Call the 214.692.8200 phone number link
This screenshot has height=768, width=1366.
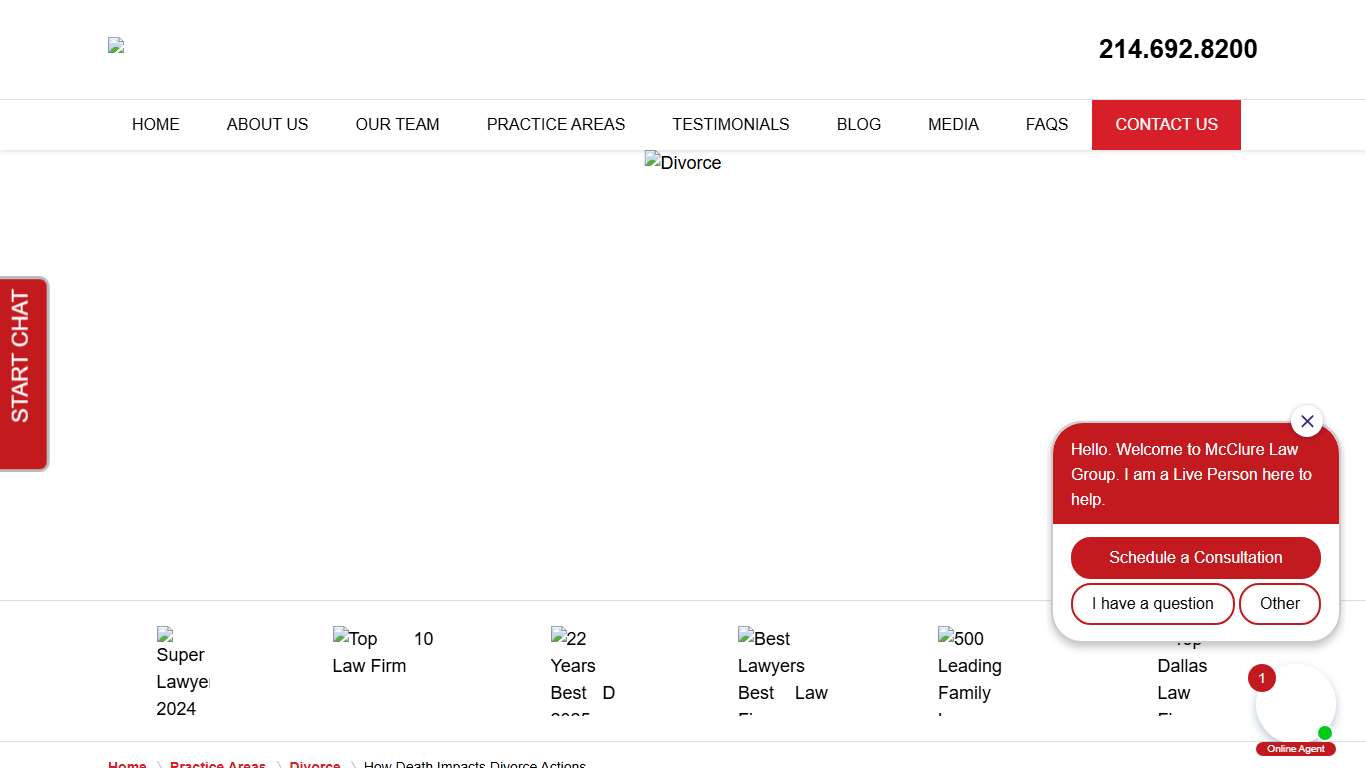[x=1177, y=49]
